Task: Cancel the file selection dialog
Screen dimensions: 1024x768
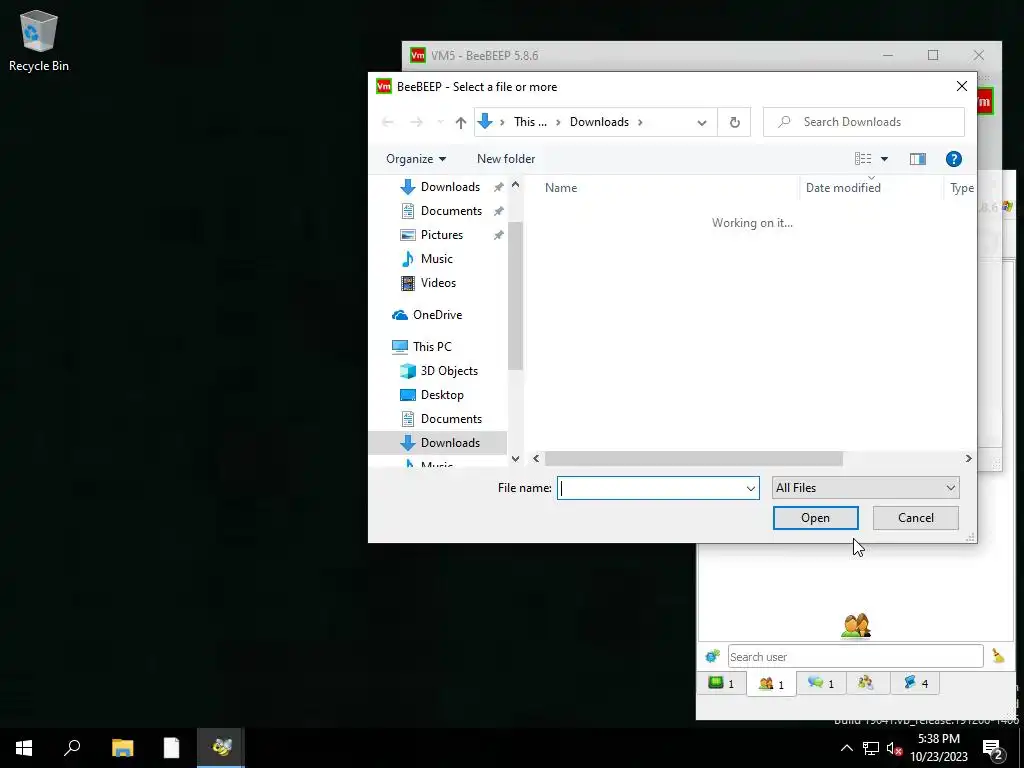Action: (x=916, y=518)
